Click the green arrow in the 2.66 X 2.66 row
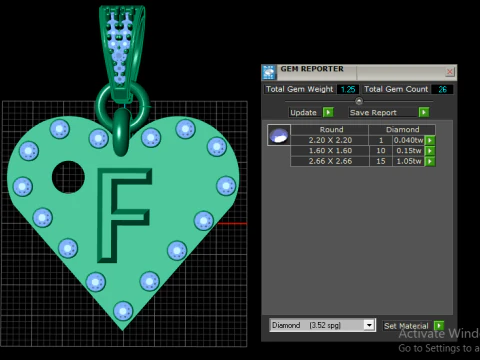This screenshot has width=480, height=360. pyautogui.click(x=430, y=162)
